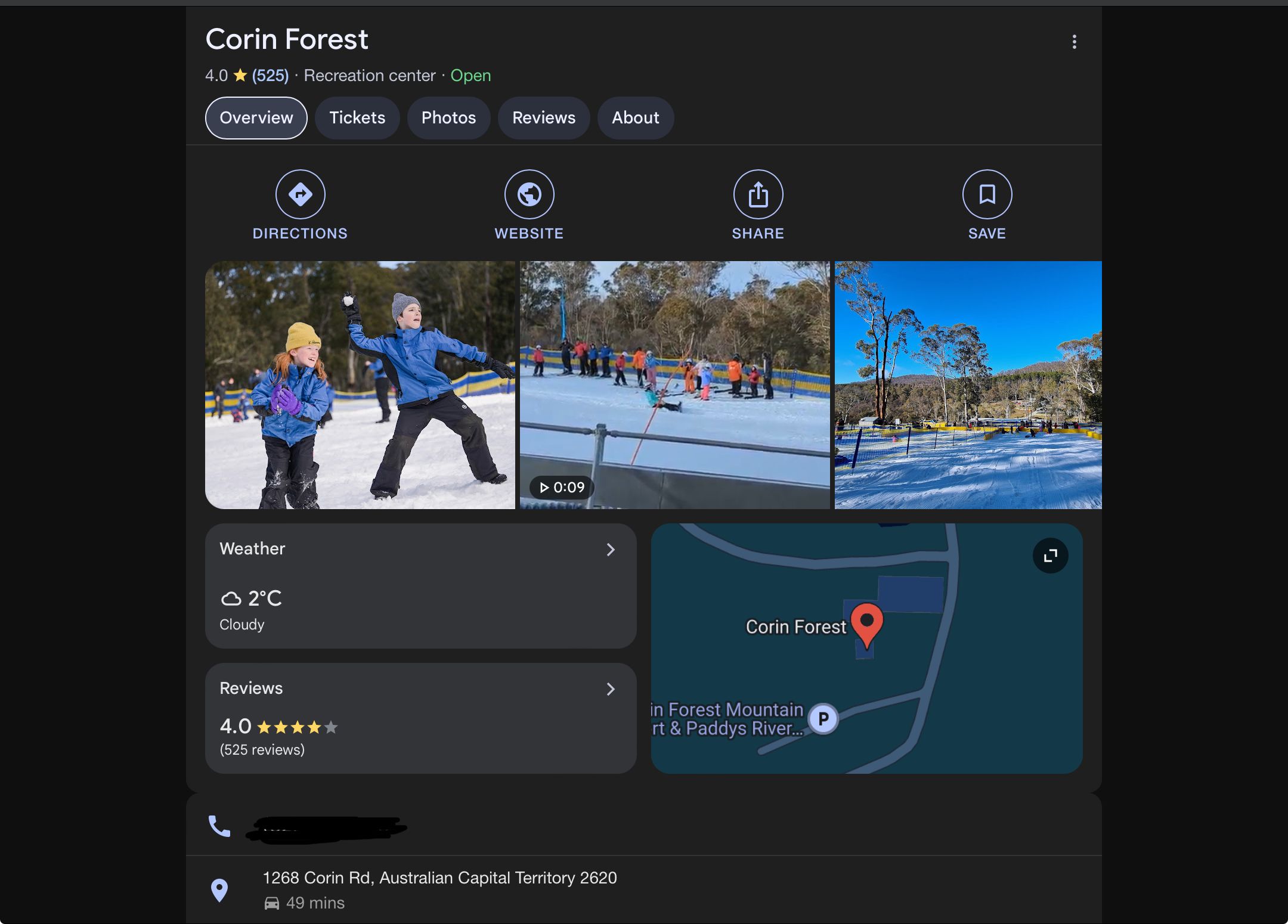Screen dimensions: 1288x924
Task: Open the blue sky snowfield photo
Action: (968, 385)
